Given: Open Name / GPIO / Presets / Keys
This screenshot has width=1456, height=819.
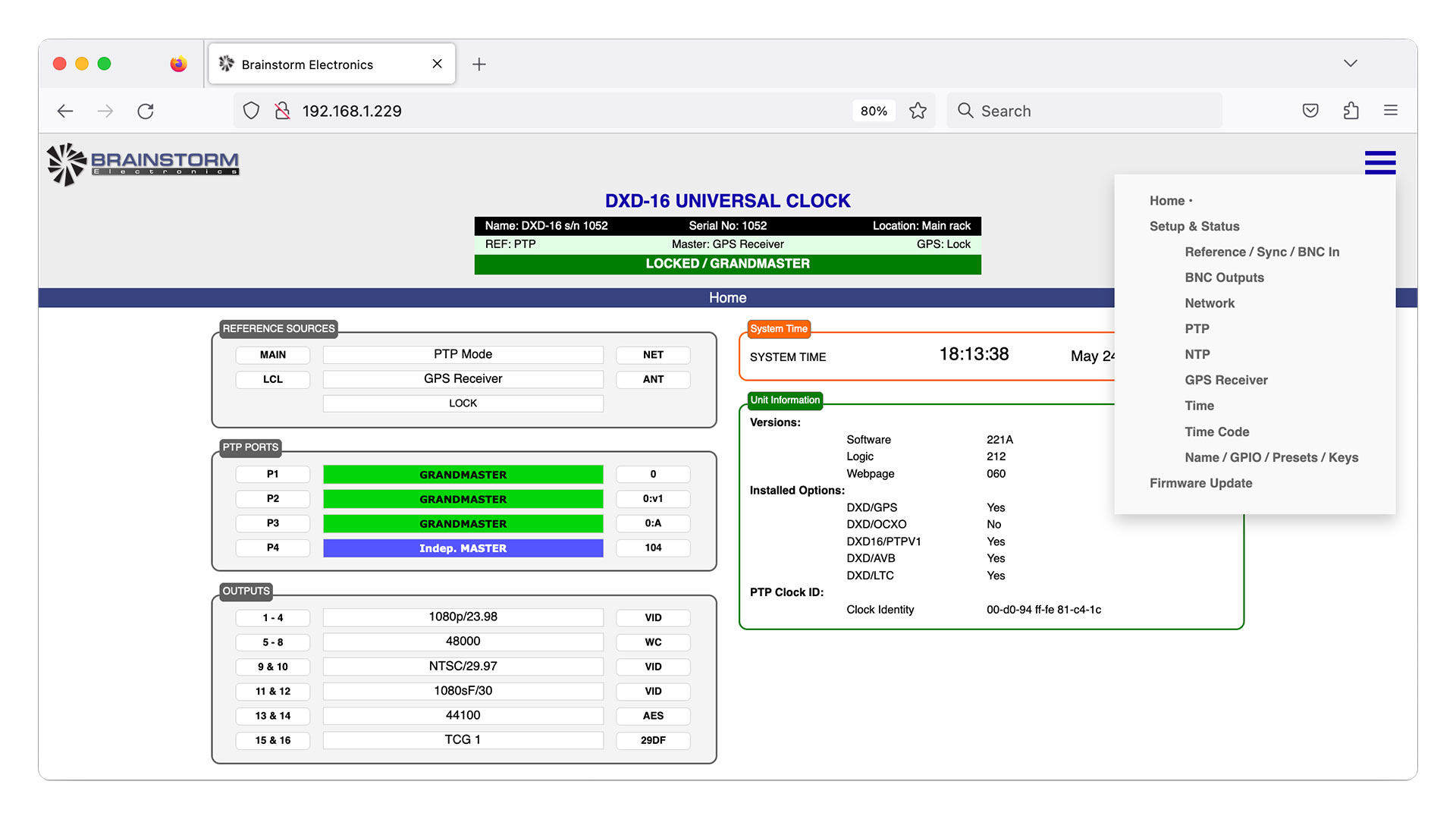Looking at the screenshot, I should pos(1271,457).
